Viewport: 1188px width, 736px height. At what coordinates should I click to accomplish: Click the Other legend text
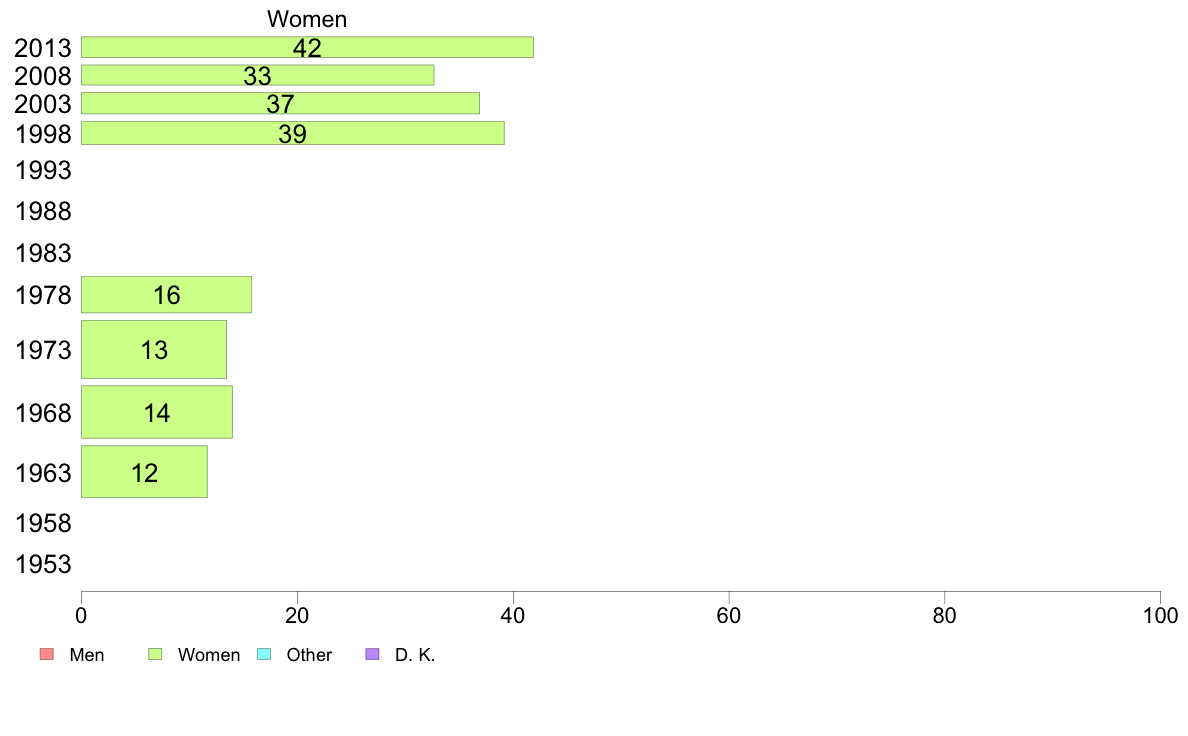[309, 655]
